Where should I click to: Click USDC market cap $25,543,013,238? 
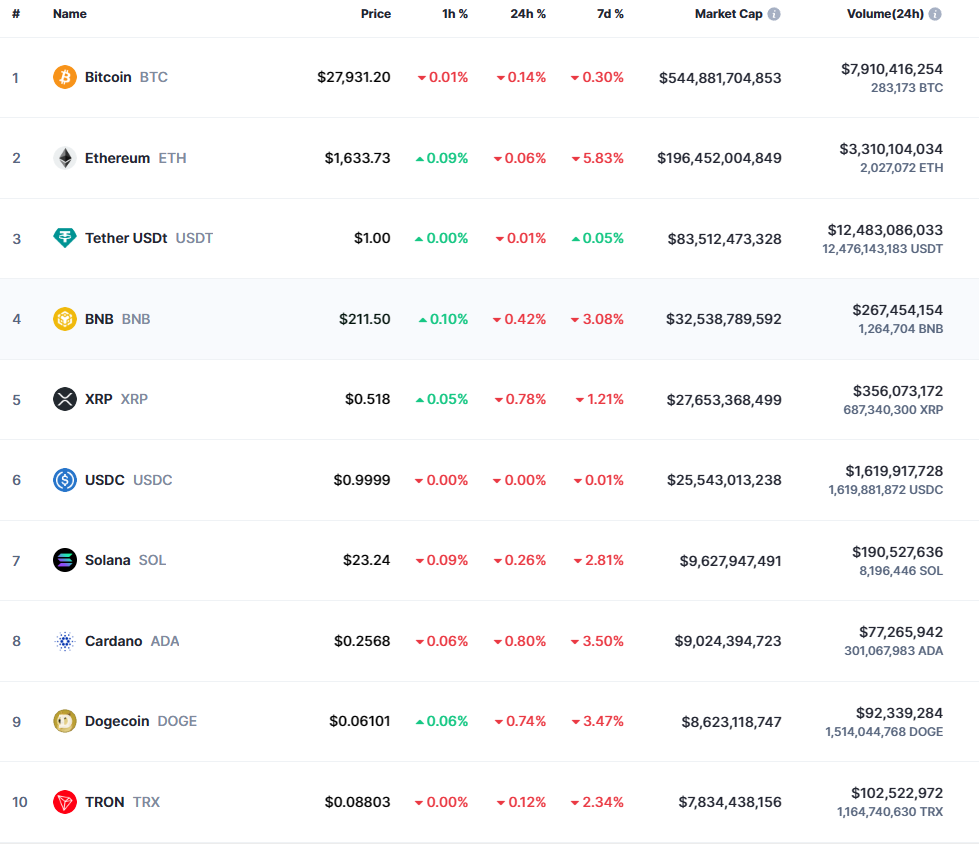[x=724, y=480]
